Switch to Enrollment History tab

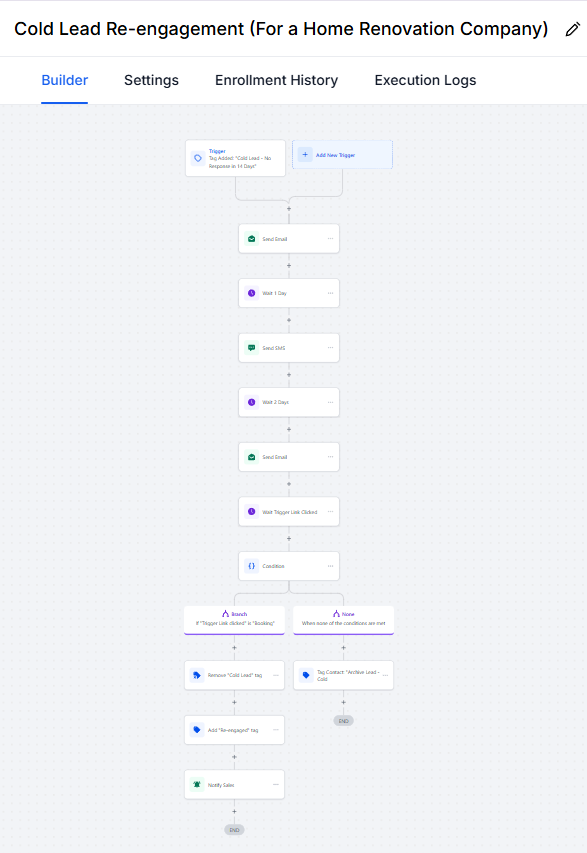click(276, 81)
